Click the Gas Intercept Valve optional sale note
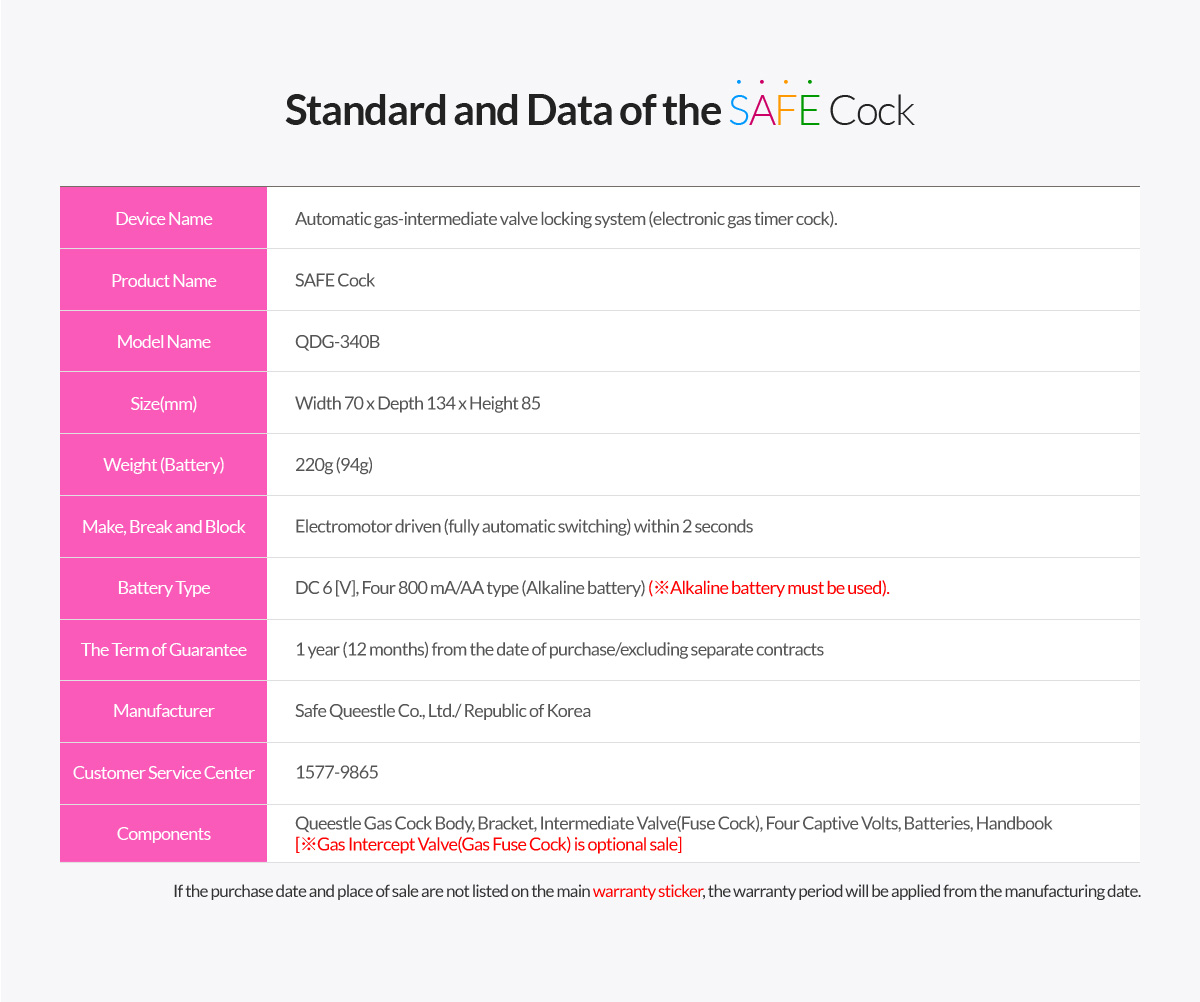Screen dimensions: 1200x1002 click(489, 845)
